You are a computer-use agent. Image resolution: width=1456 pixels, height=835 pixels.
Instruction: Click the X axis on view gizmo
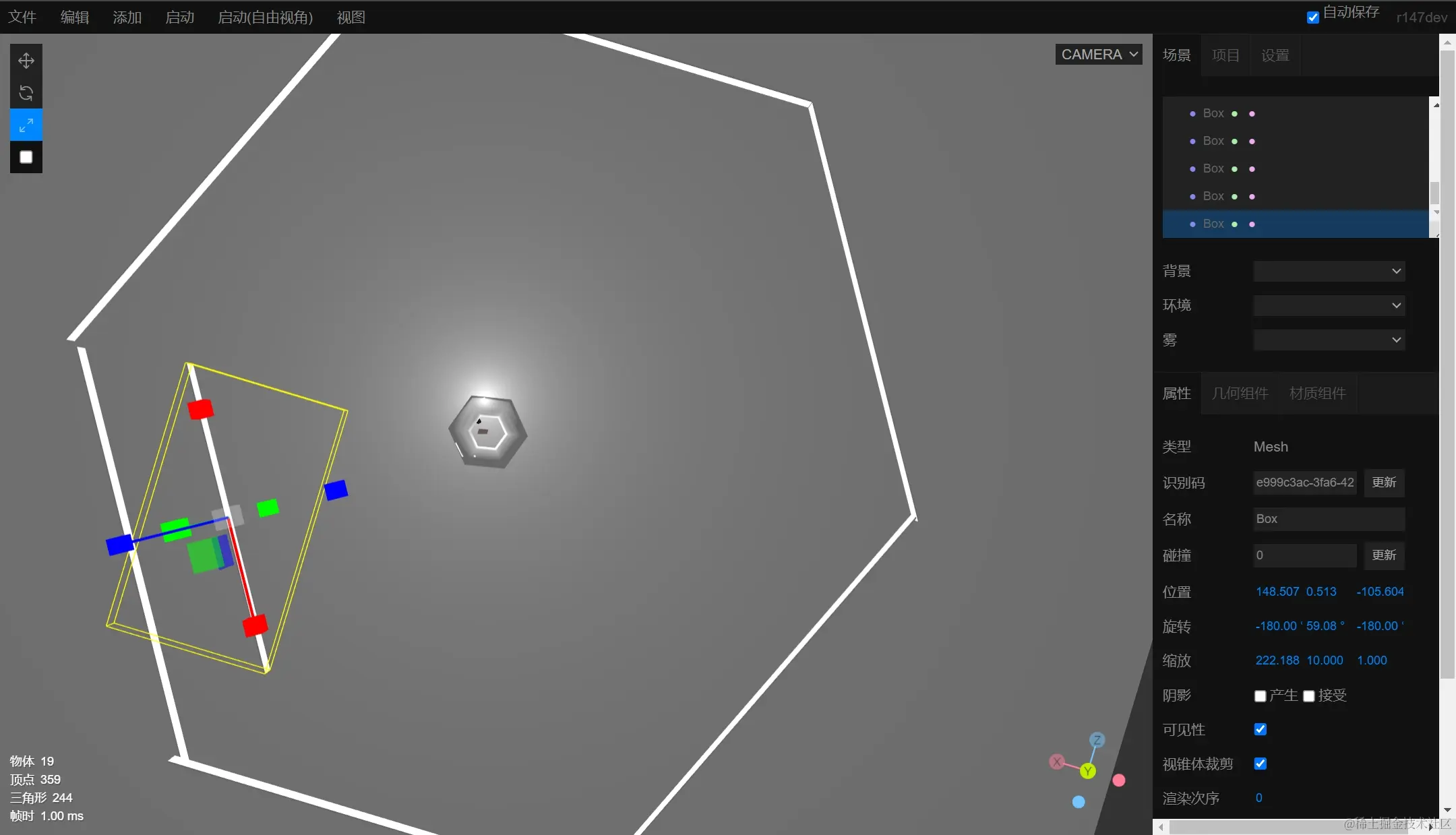1057,762
